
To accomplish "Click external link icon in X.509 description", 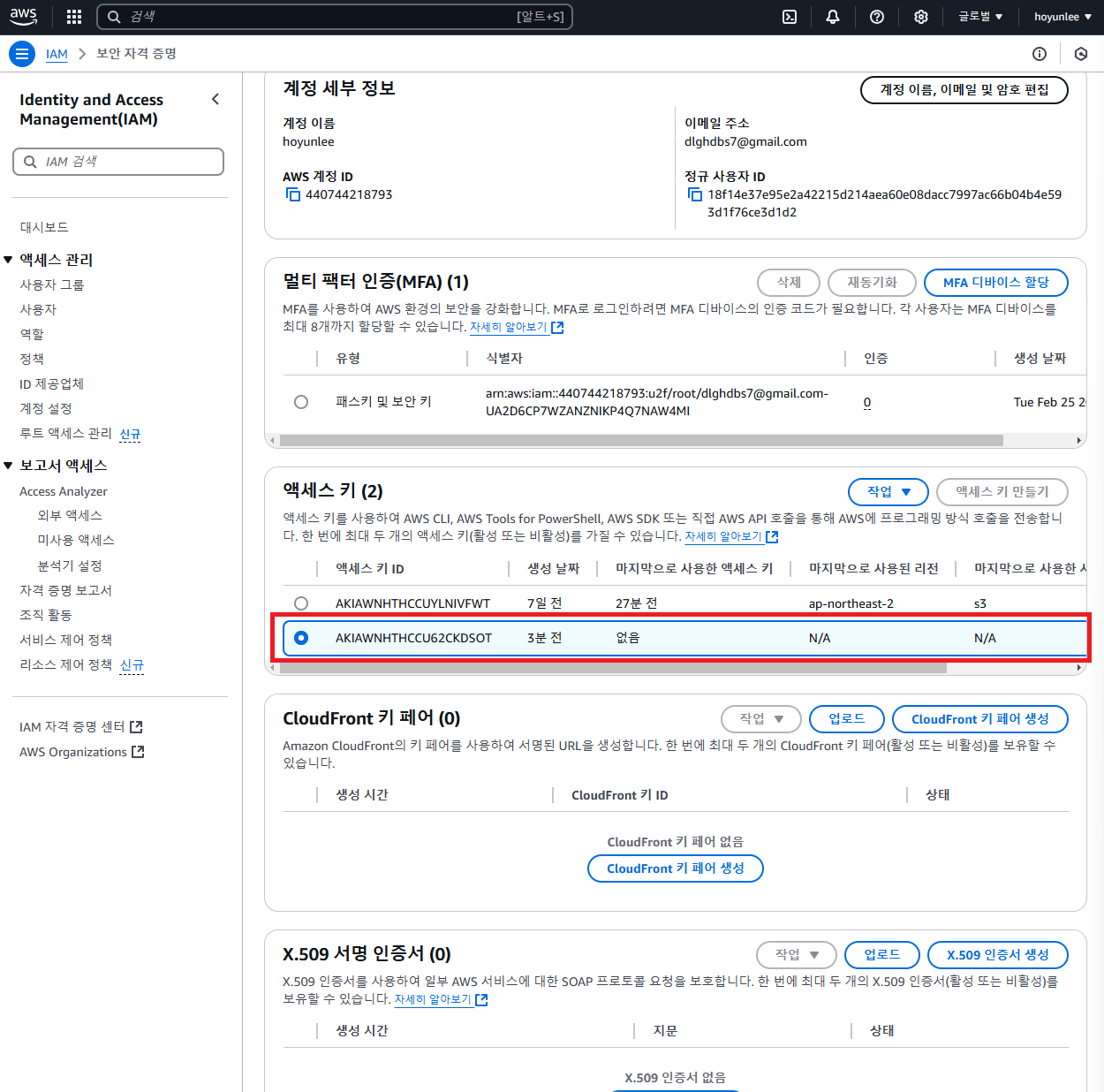I will (481, 999).
